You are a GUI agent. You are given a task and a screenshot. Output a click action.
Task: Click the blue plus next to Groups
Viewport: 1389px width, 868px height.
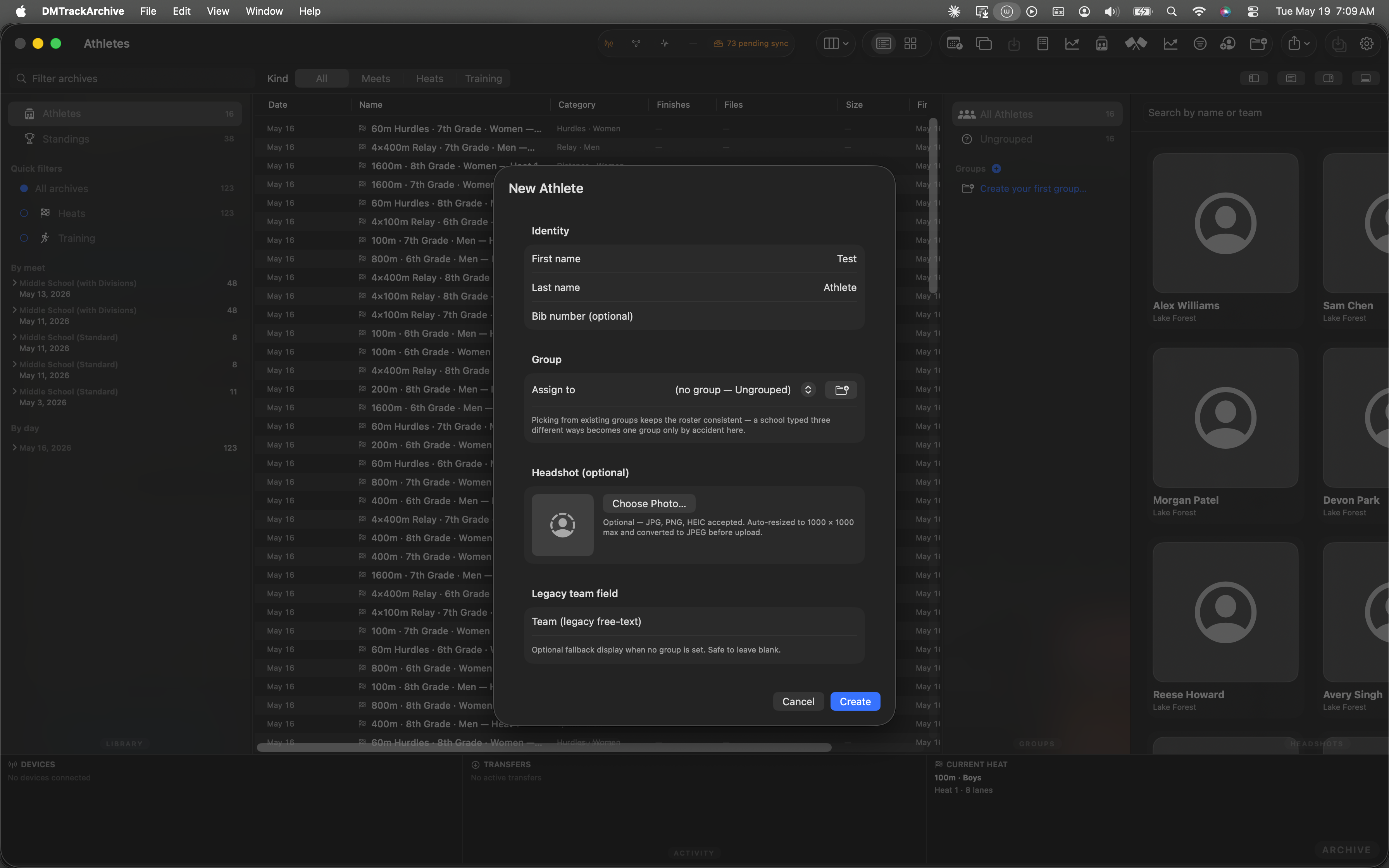pos(996,169)
